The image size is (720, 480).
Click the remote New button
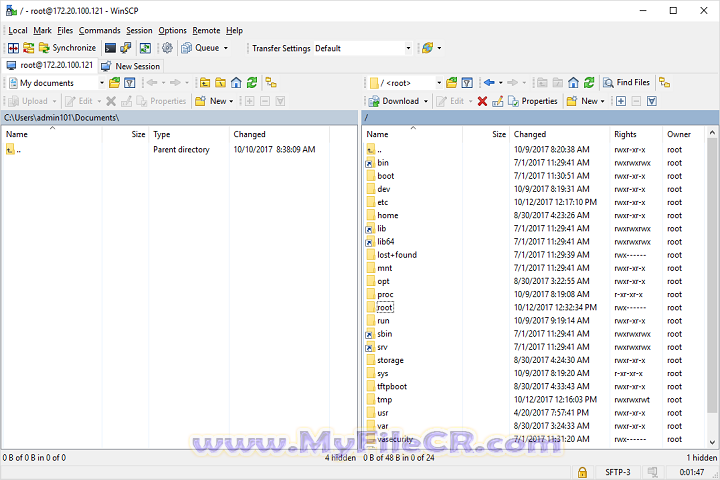click(x=582, y=101)
